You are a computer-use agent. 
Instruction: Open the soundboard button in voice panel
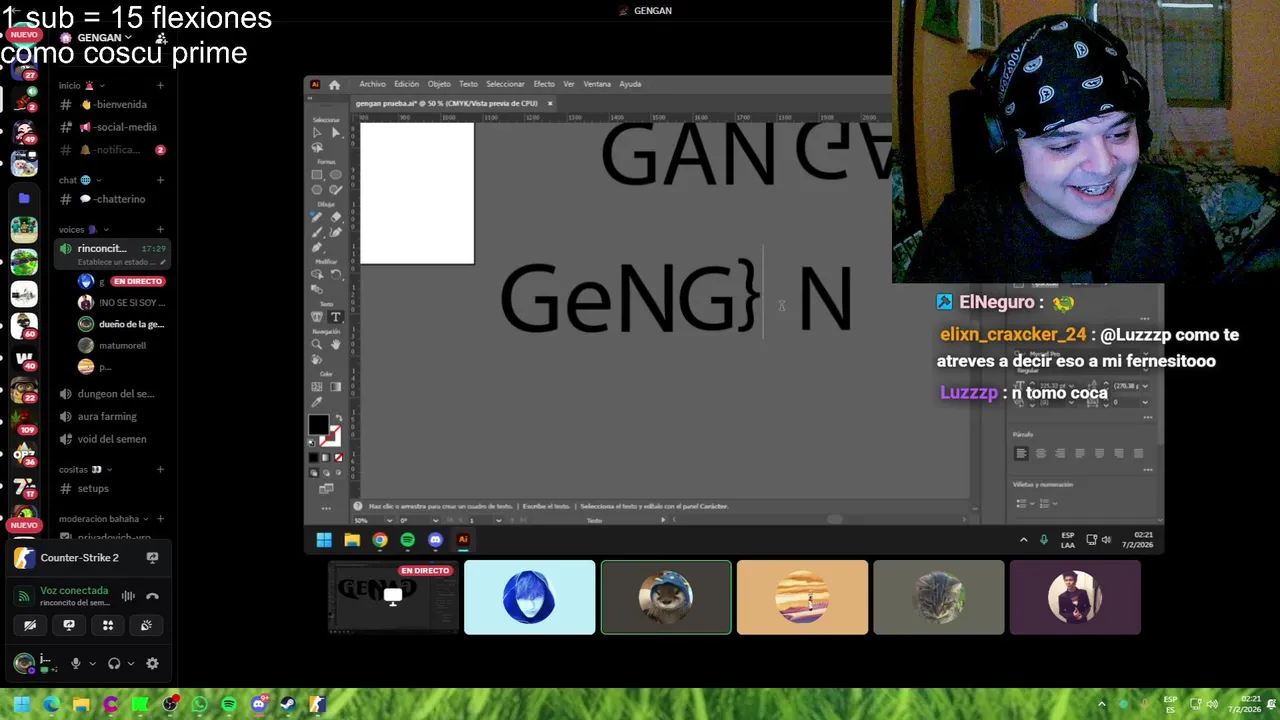pos(146,625)
